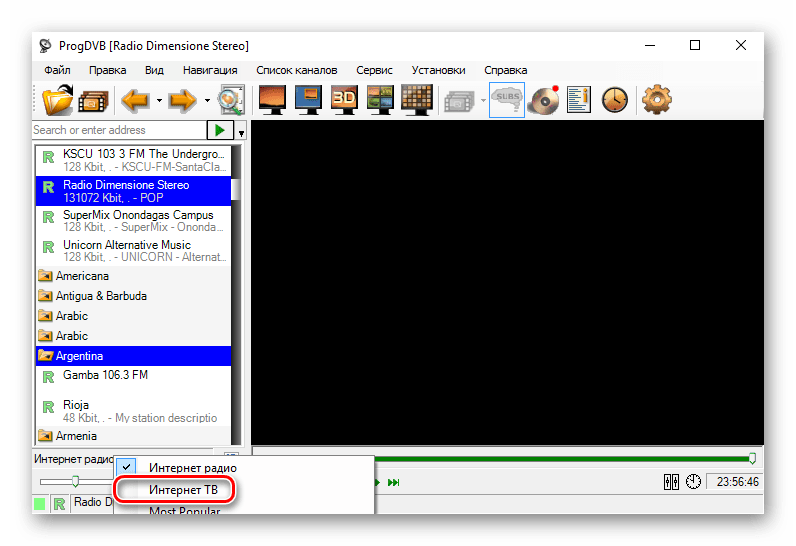796x546 pixels.
Task: Select the SuperMix Onondagas Campus channel
Action: click(134, 221)
